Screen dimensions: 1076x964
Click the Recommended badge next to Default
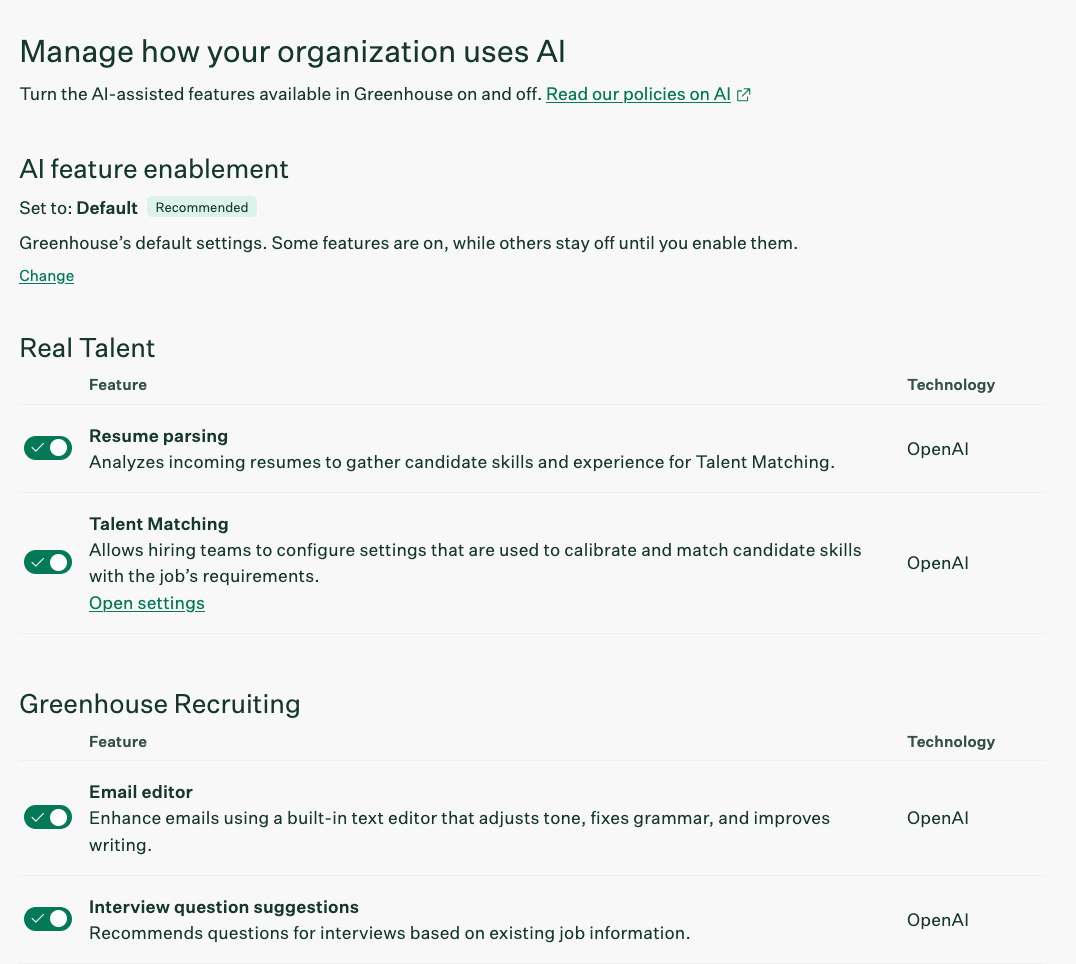202,208
